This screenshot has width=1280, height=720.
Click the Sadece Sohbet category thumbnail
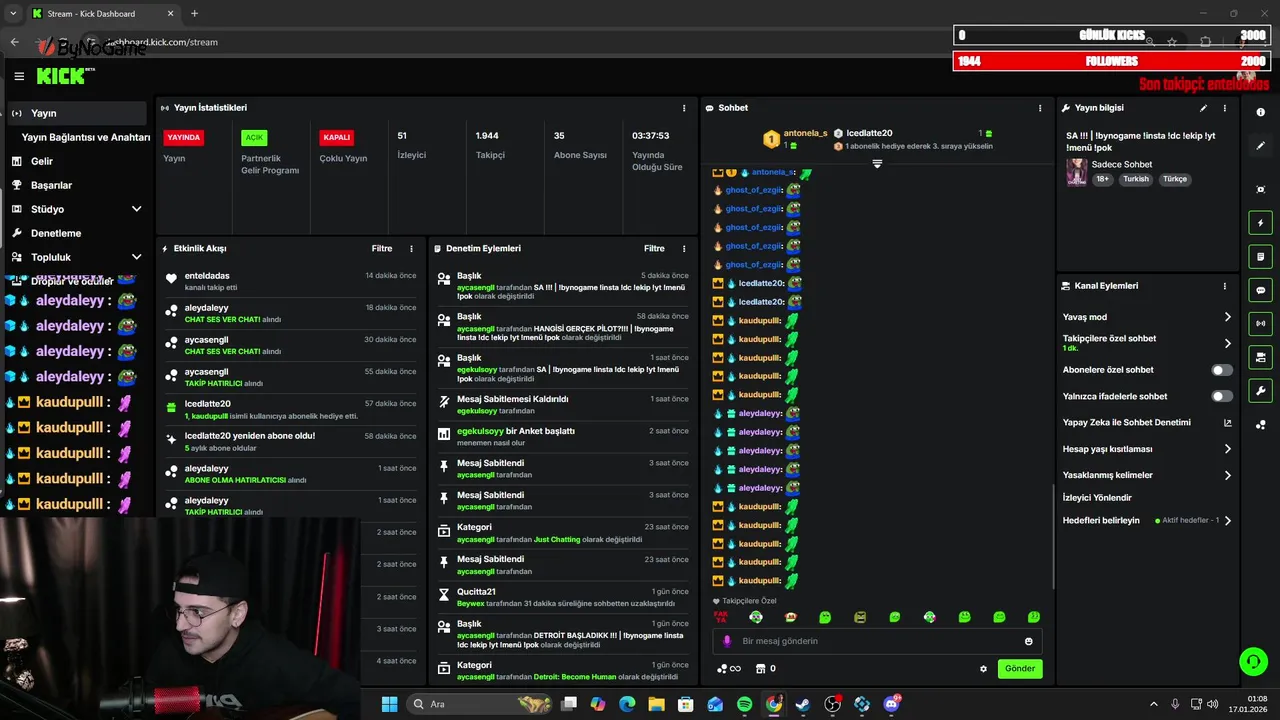click(1076, 172)
